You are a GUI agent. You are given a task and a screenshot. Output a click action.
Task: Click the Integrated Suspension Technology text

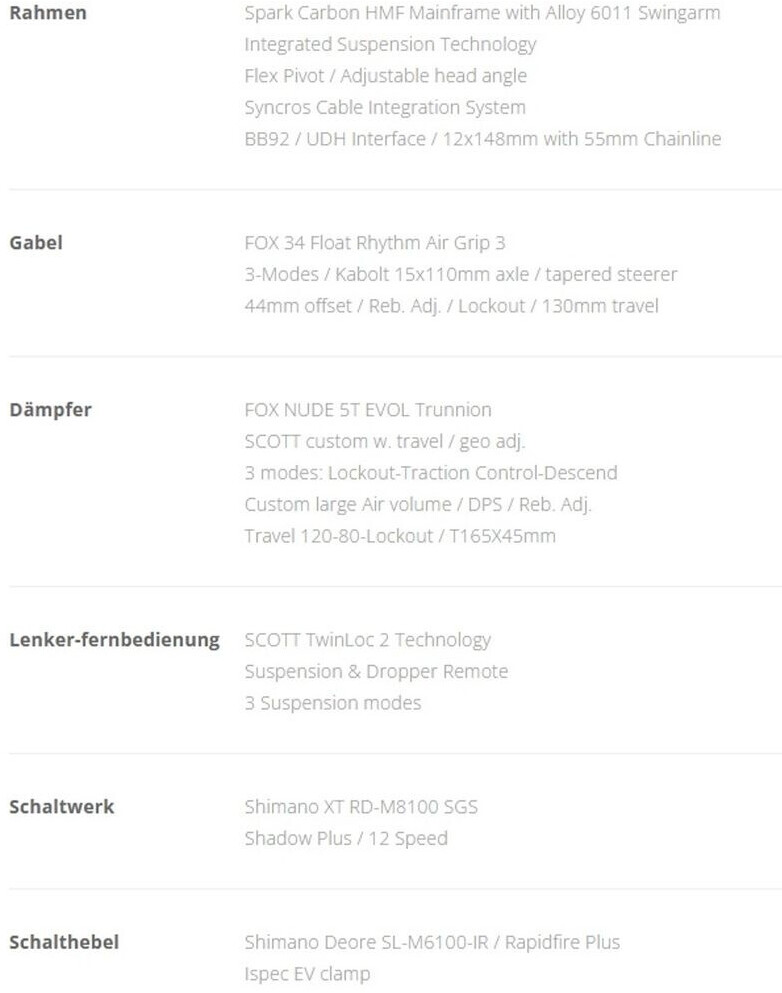pos(390,45)
